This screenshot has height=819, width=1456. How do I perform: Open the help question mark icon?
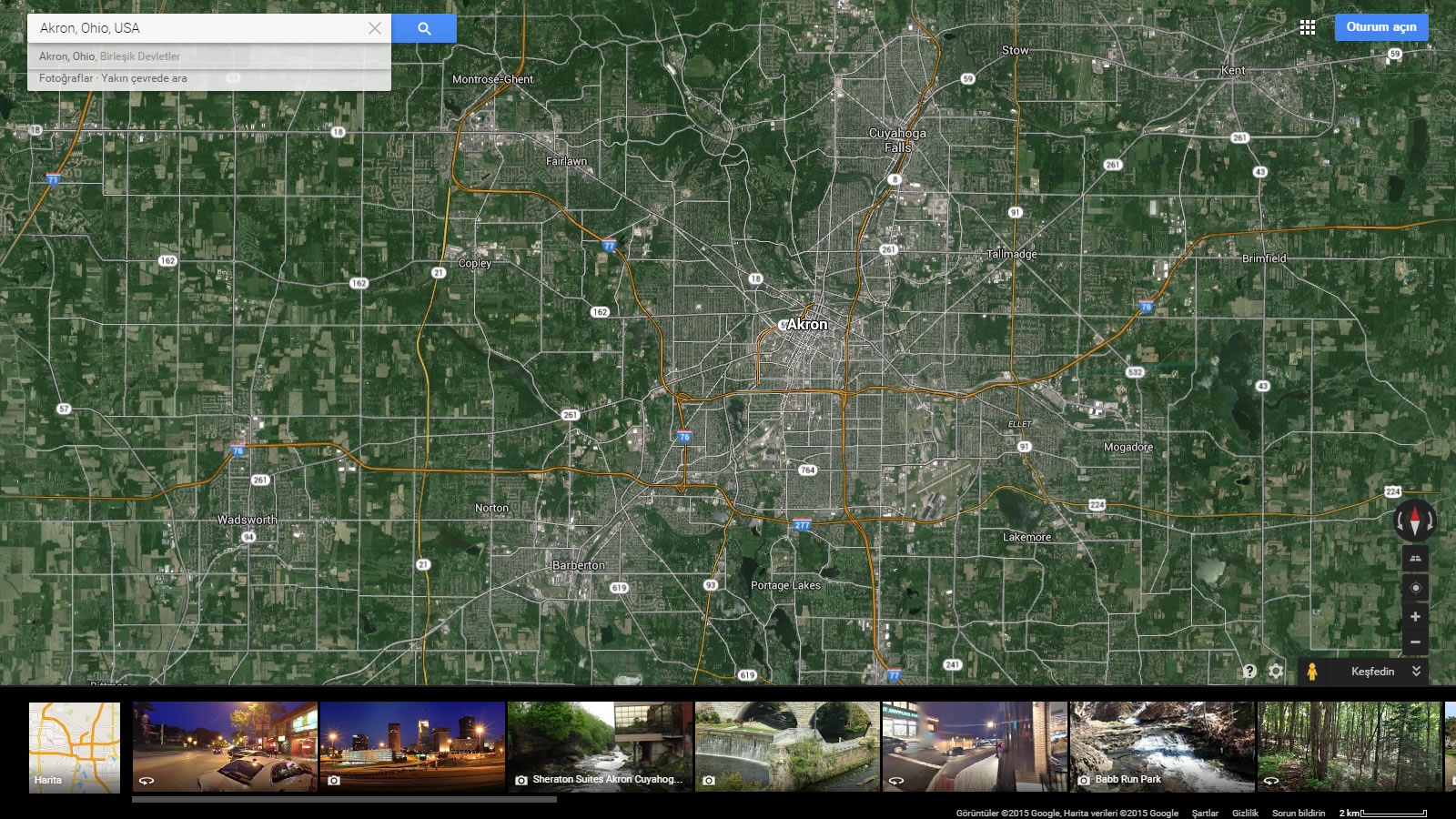[1249, 672]
